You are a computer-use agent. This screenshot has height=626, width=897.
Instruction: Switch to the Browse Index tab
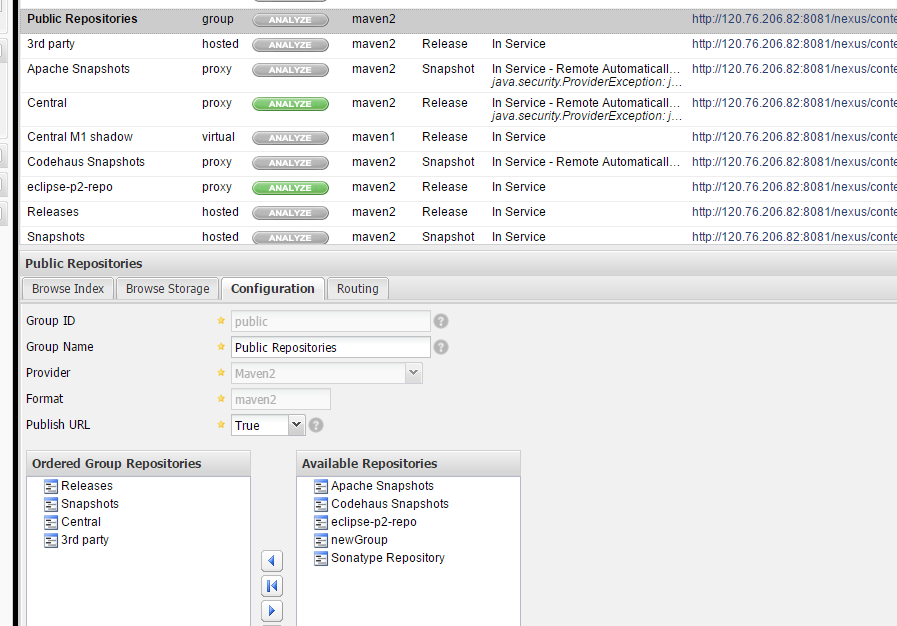pyautogui.click(x=68, y=289)
